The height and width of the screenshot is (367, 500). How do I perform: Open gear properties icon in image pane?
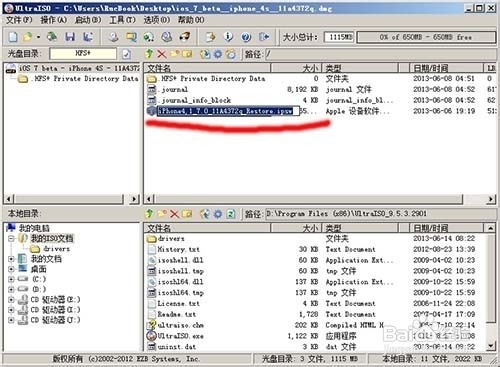[x=218, y=54]
